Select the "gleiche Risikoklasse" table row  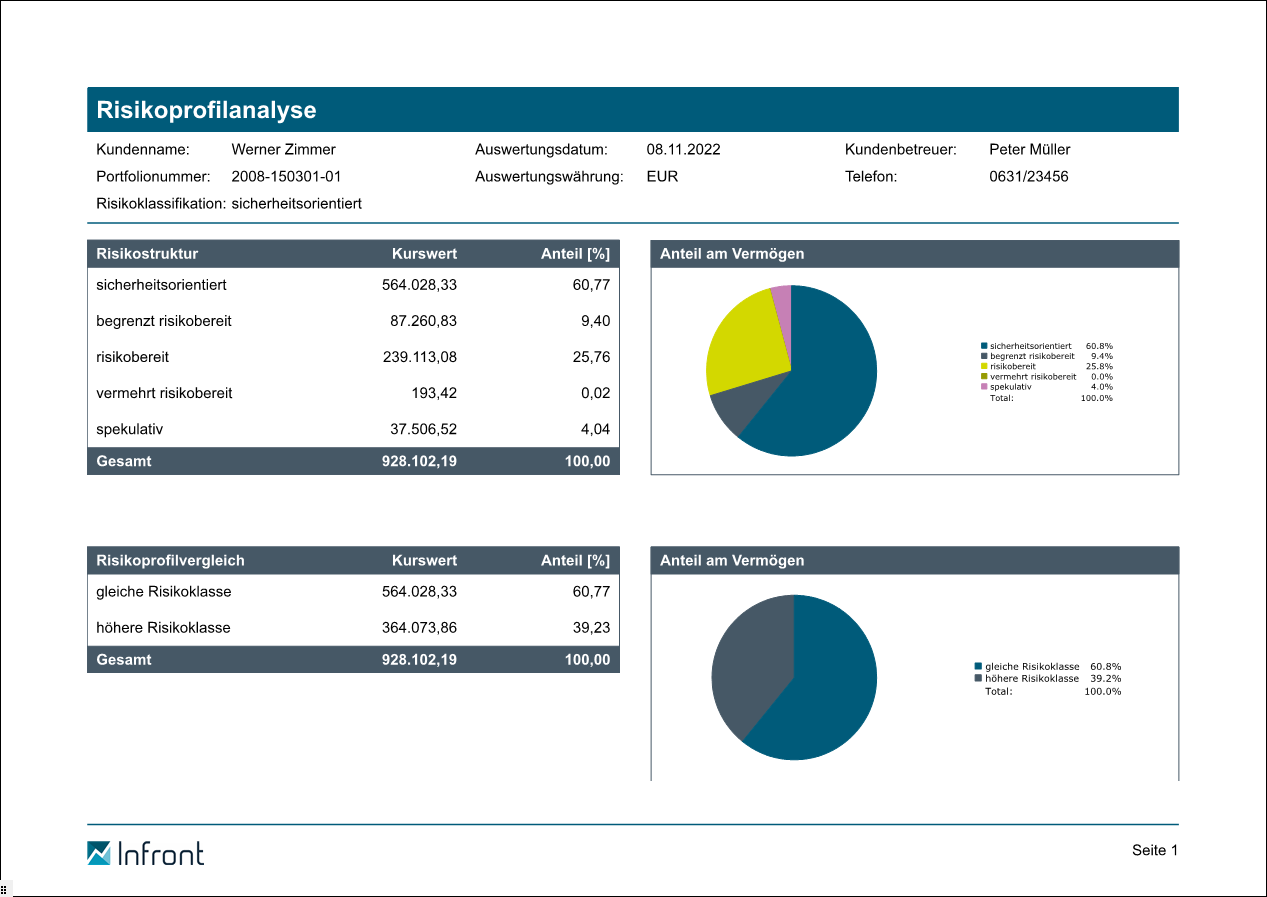pyautogui.click(x=353, y=592)
